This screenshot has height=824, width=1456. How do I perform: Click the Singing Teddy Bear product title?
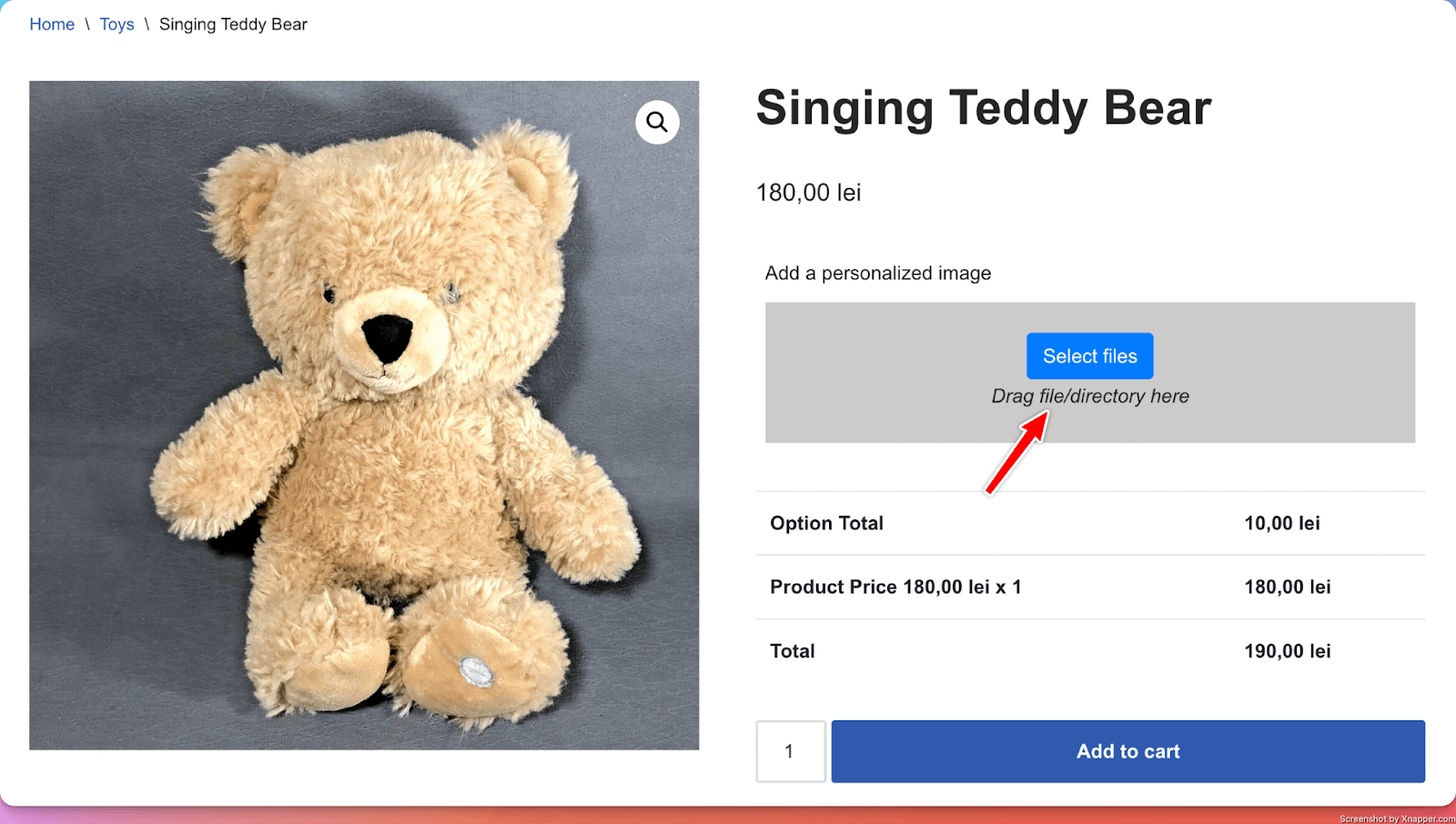(983, 108)
